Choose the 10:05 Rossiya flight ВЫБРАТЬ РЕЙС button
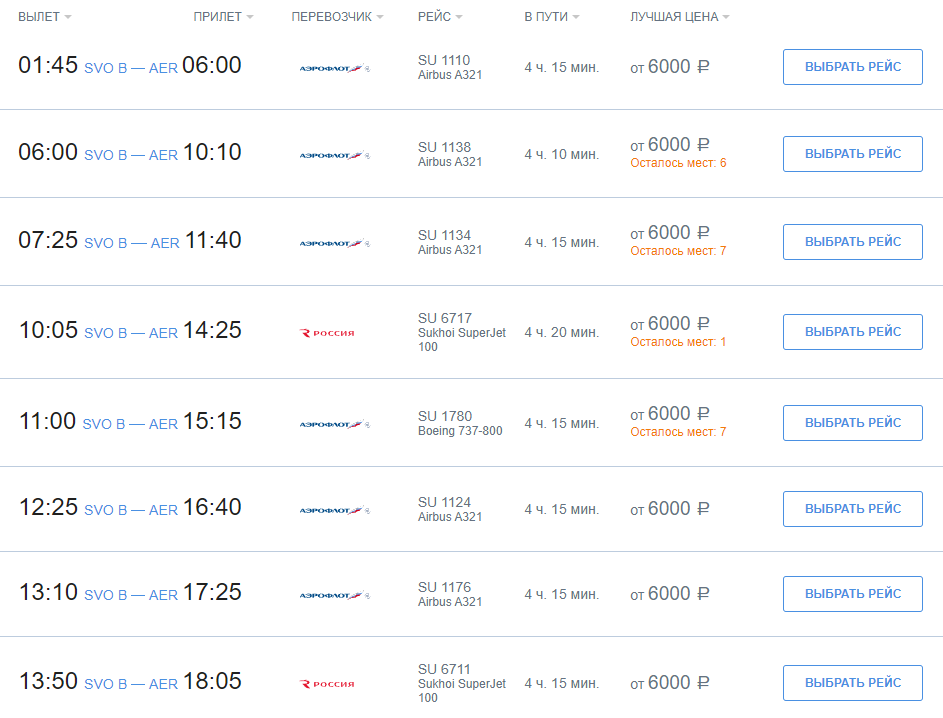The image size is (943, 718). (853, 332)
